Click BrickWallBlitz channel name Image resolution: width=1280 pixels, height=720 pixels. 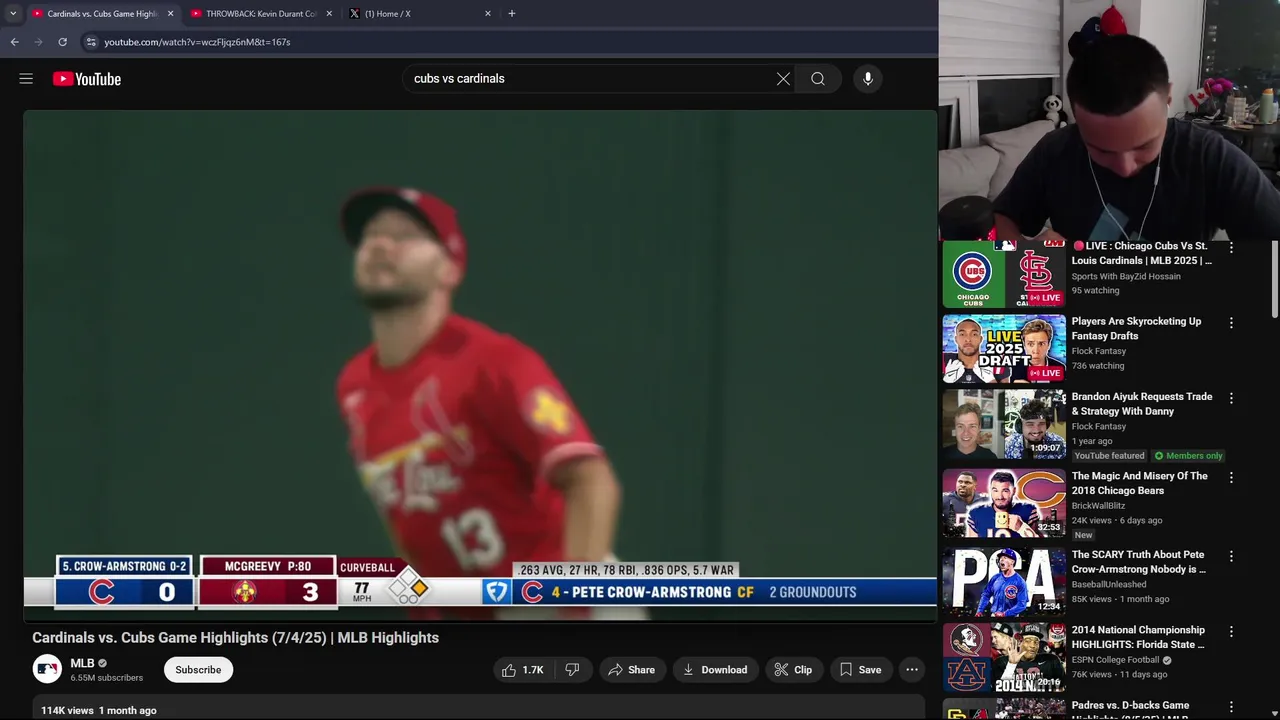tap(1102, 506)
